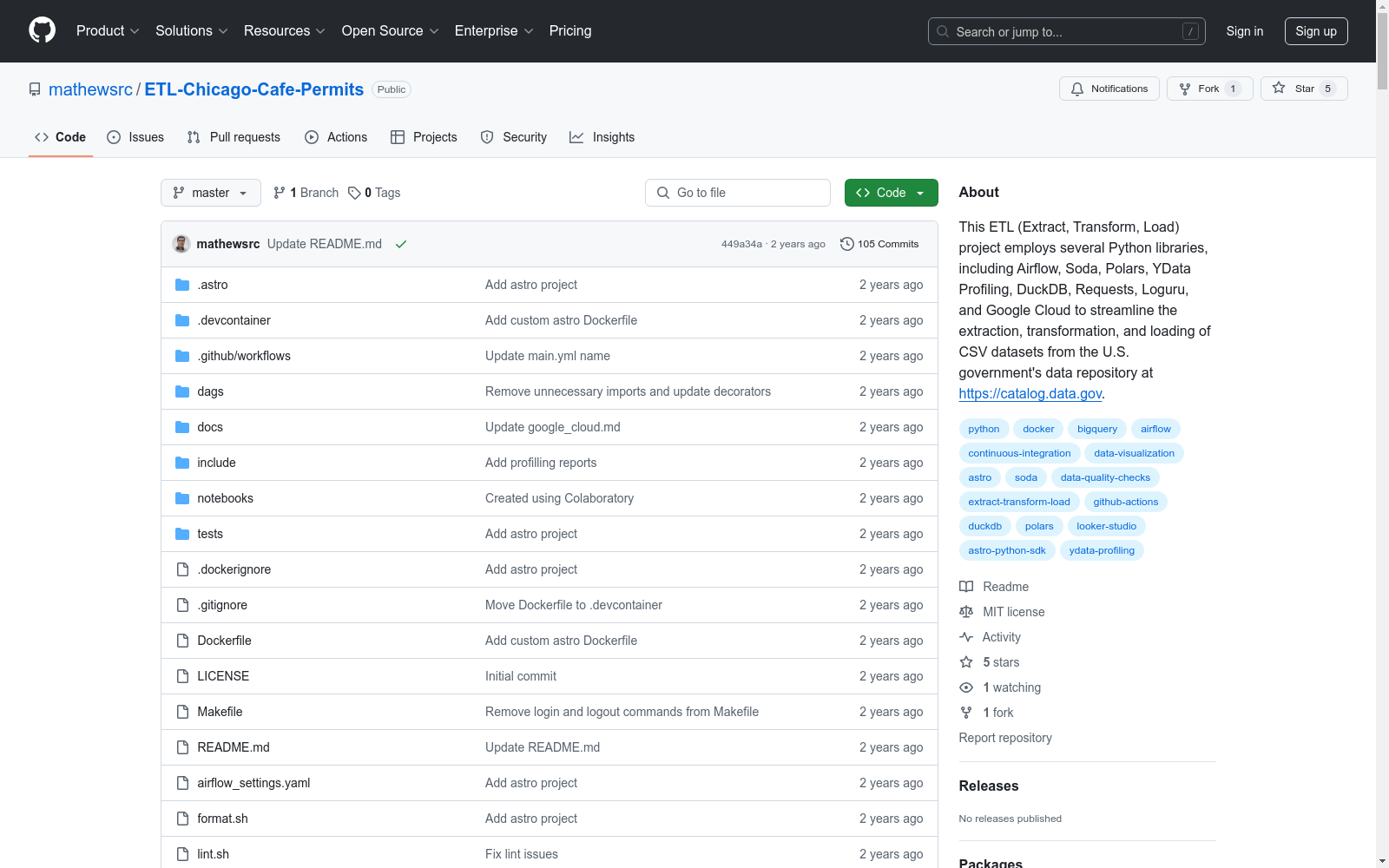Image resolution: width=1389 pixels, height=868 pixels.
Task: Switch to the Projects tab
Action: 424,137
